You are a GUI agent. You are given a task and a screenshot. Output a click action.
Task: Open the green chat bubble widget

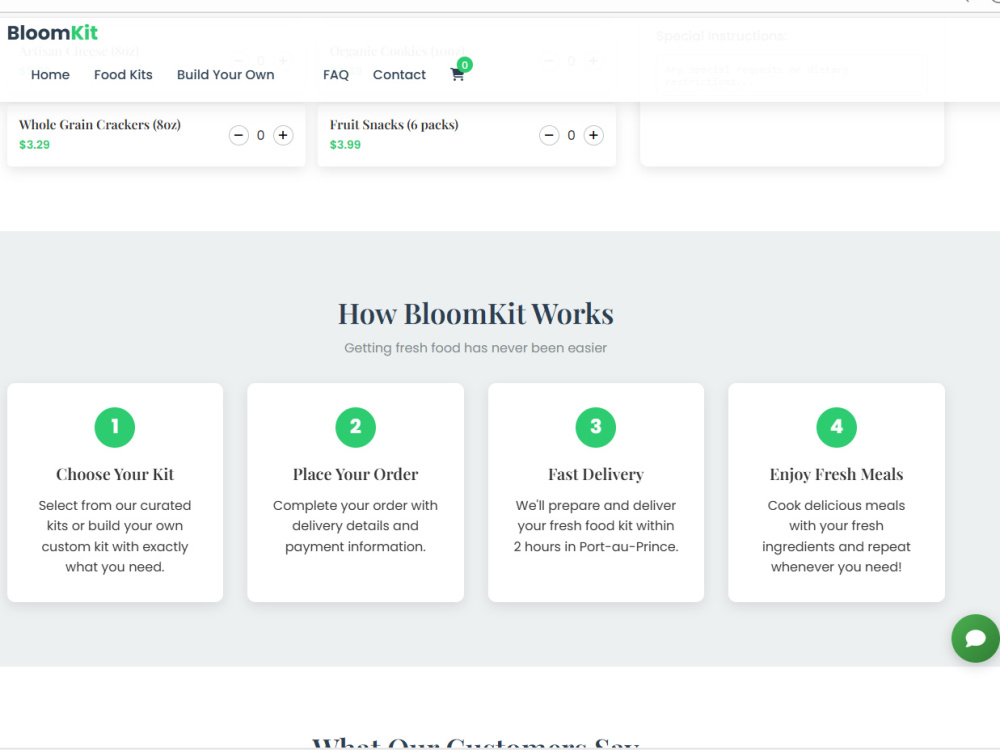tap(975, 638)
